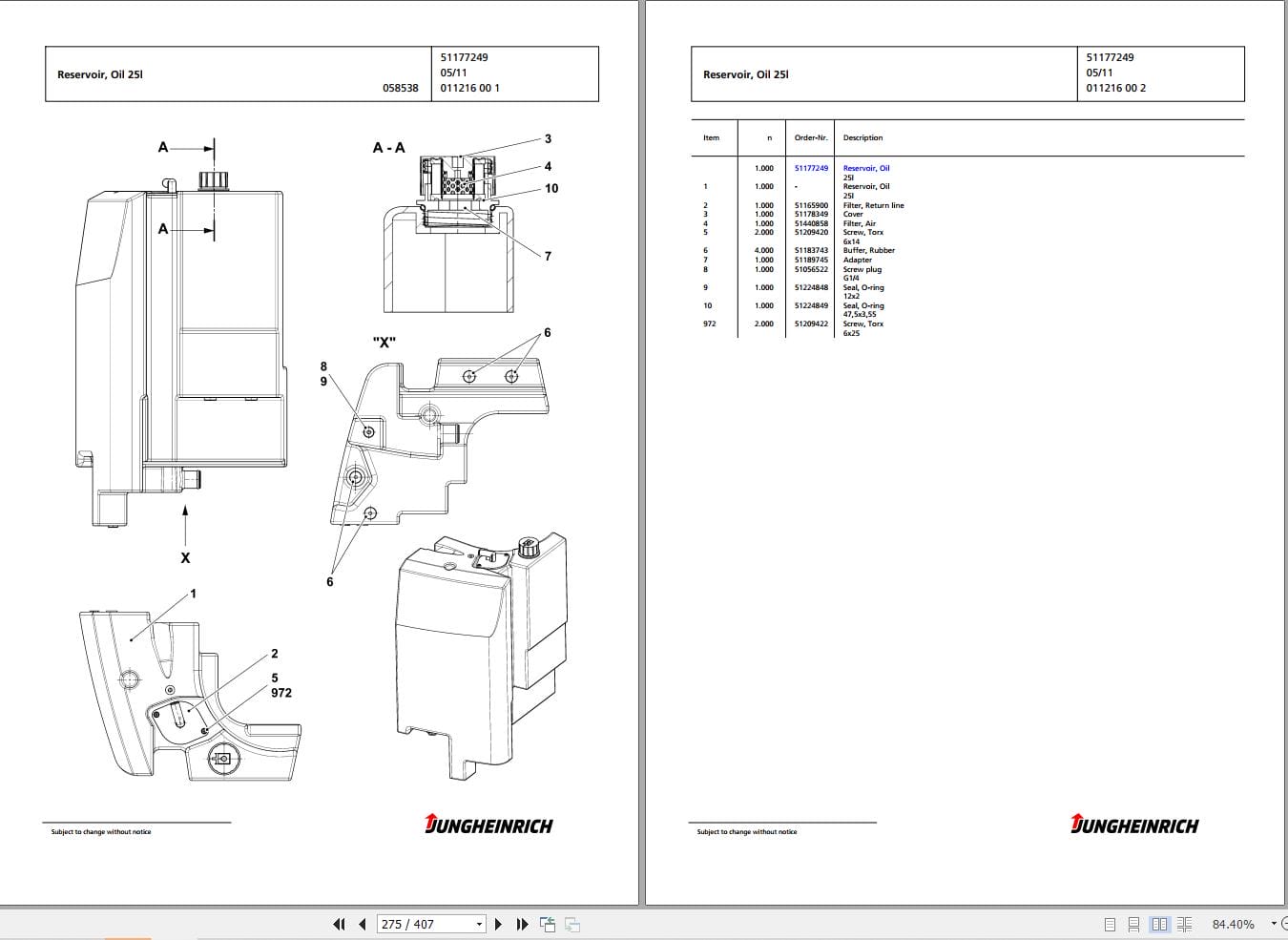Select the dual continuous page layout icon
1288x940 pixels.
tap(1184, 924)
